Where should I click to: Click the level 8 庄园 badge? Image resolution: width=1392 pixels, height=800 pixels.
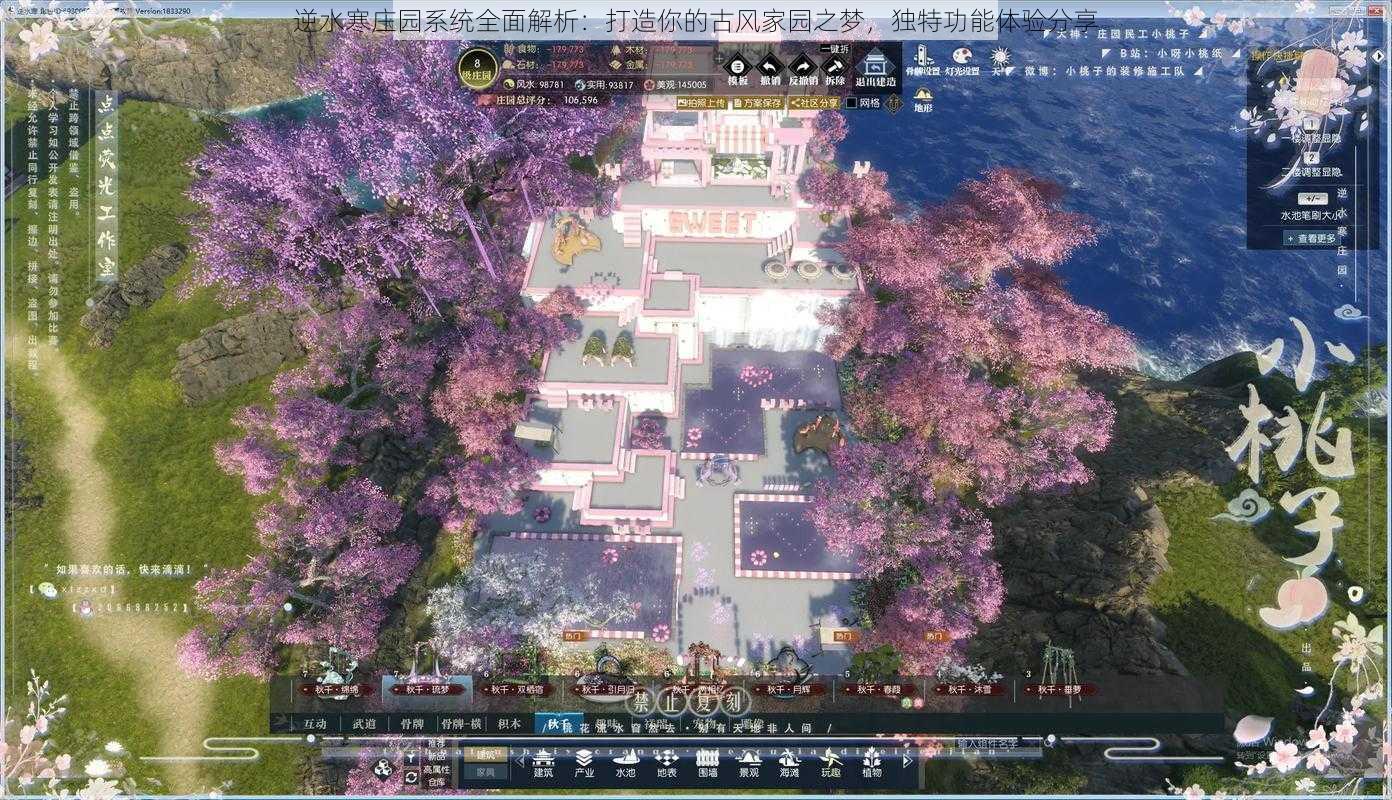(477, 67)
